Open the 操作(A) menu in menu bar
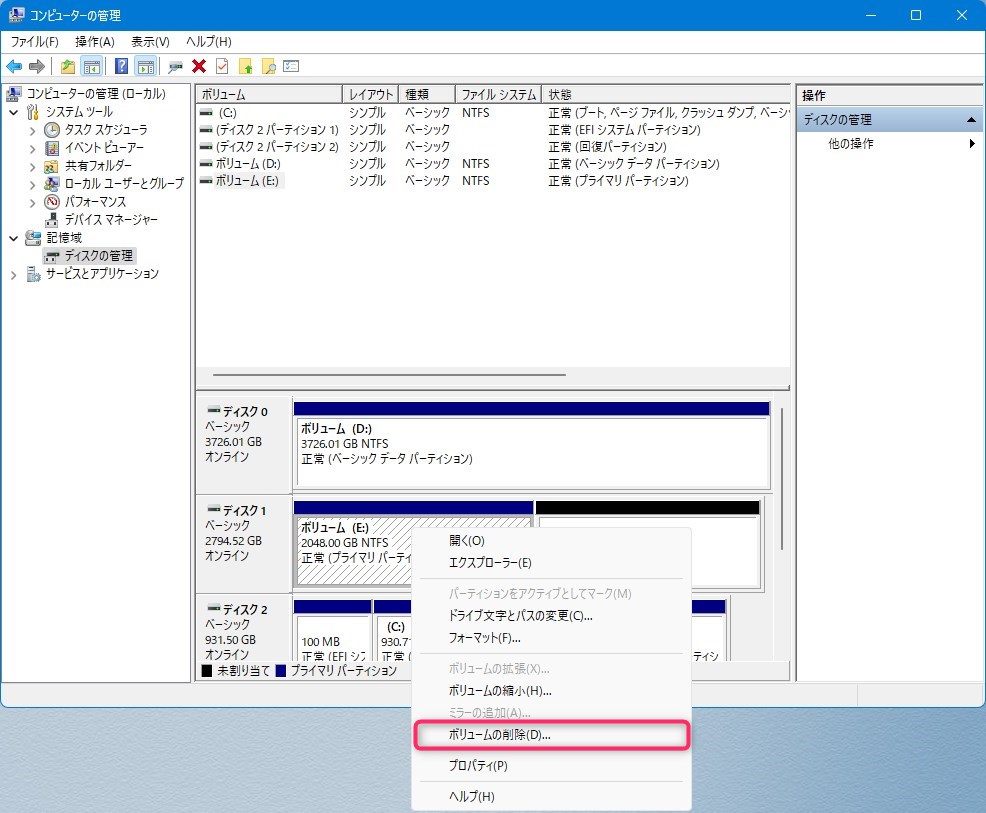986x813 pixels. (95, 41)
